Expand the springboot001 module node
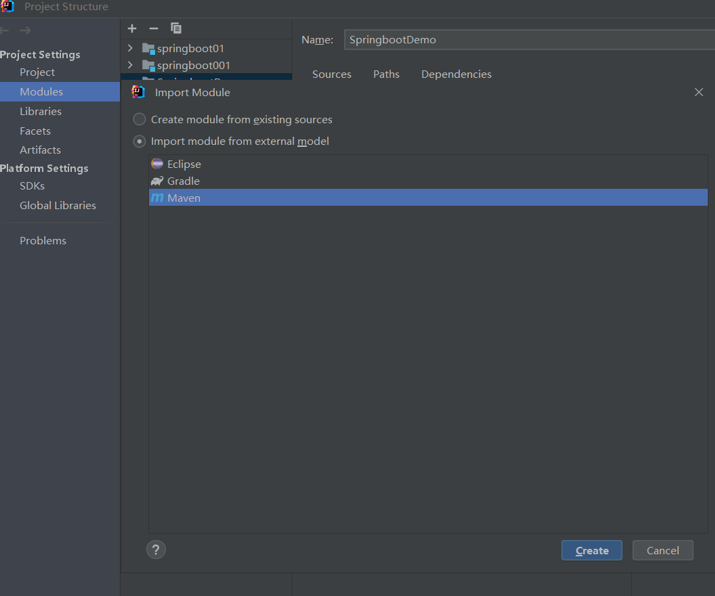Viewport: 715px width, 596px height. [x=130, y=65]
